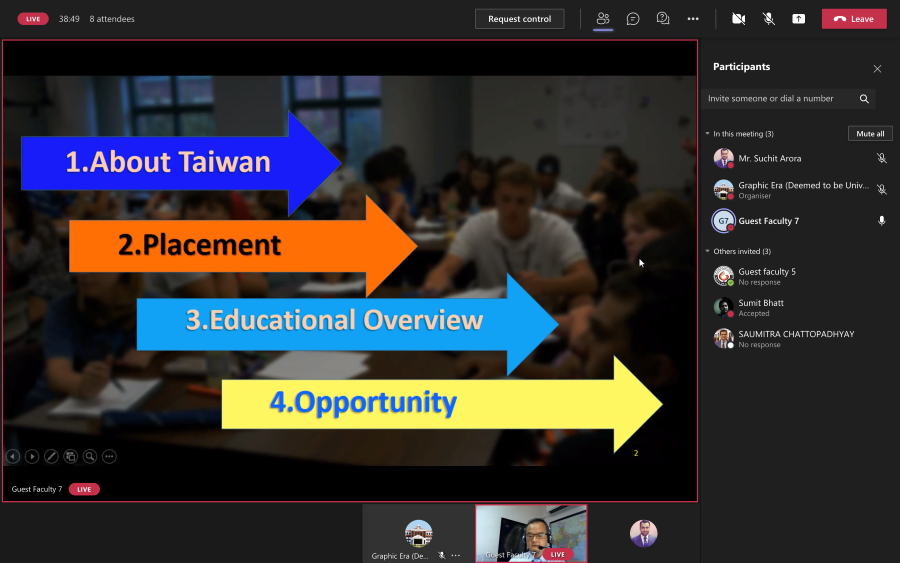Screen dimensions: 900x563
Task: Click the G7 avatar in participant list
Action: (723, 221)
